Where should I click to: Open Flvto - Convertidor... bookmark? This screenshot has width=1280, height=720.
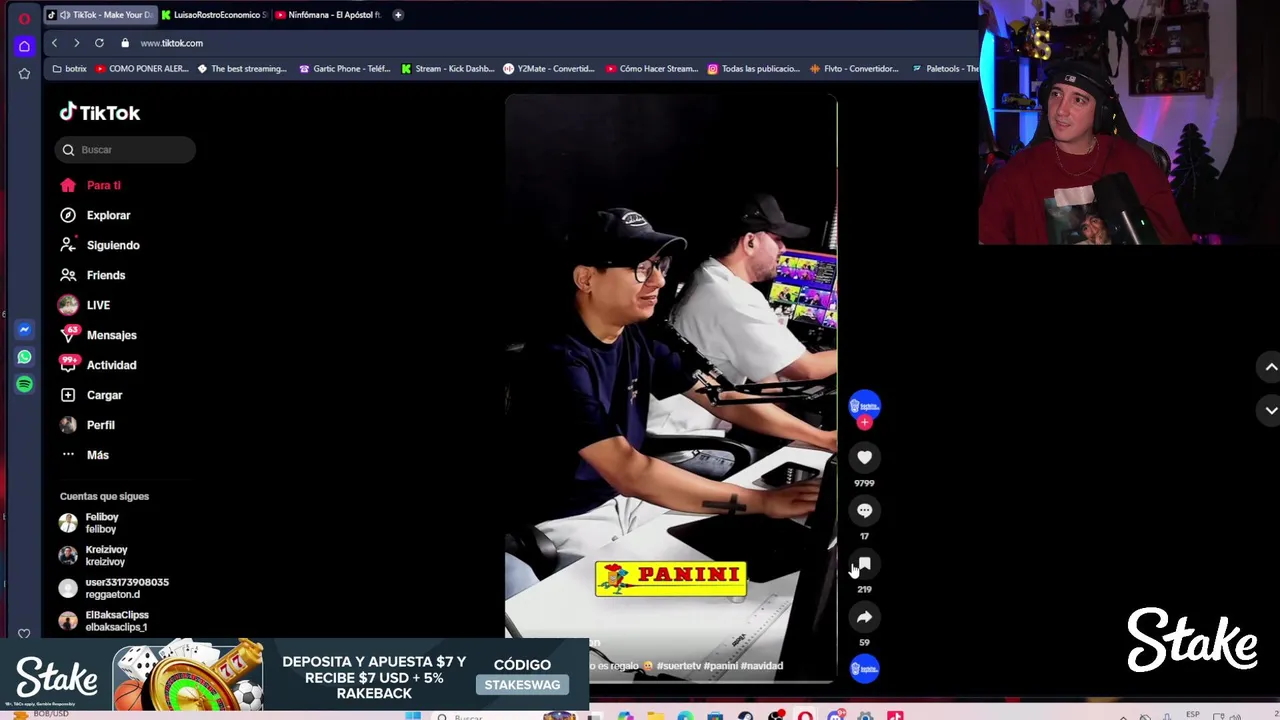pos(855,69)
